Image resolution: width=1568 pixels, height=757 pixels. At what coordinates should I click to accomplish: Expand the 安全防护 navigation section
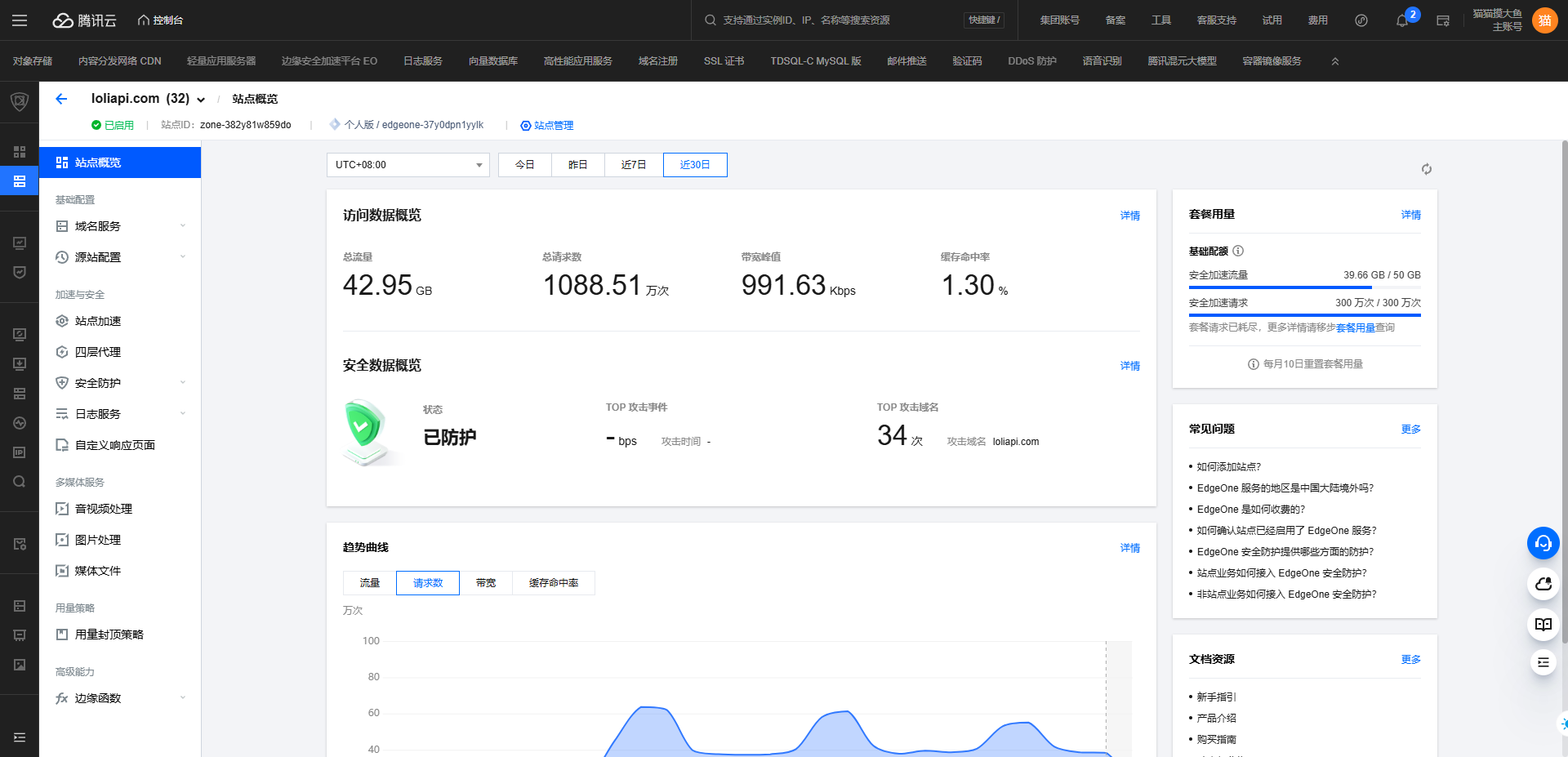coord(96,382)
